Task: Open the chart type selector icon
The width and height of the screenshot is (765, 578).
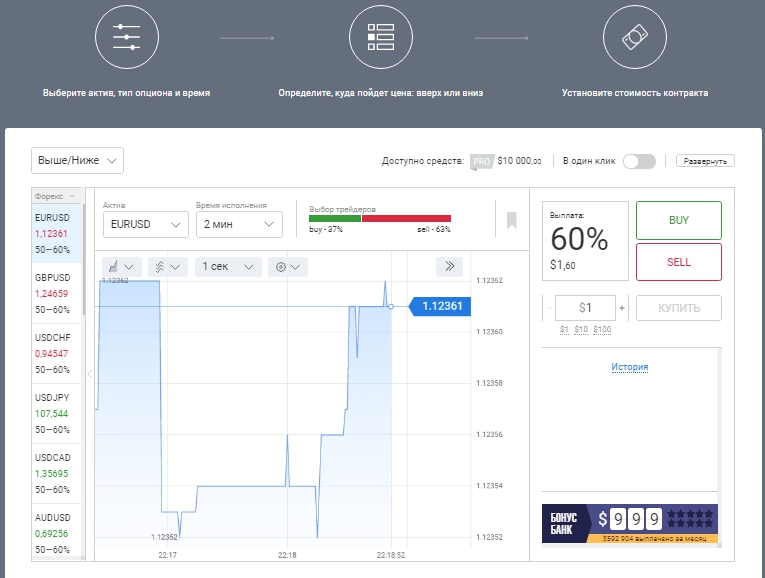Action: (121, 267)
